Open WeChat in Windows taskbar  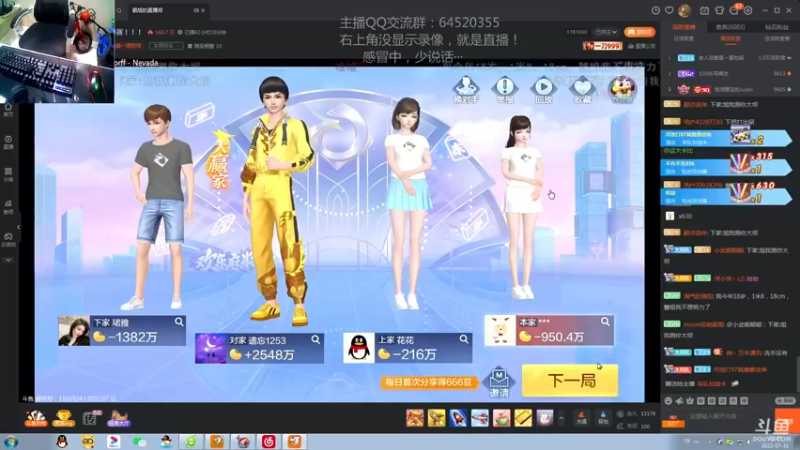139,442
